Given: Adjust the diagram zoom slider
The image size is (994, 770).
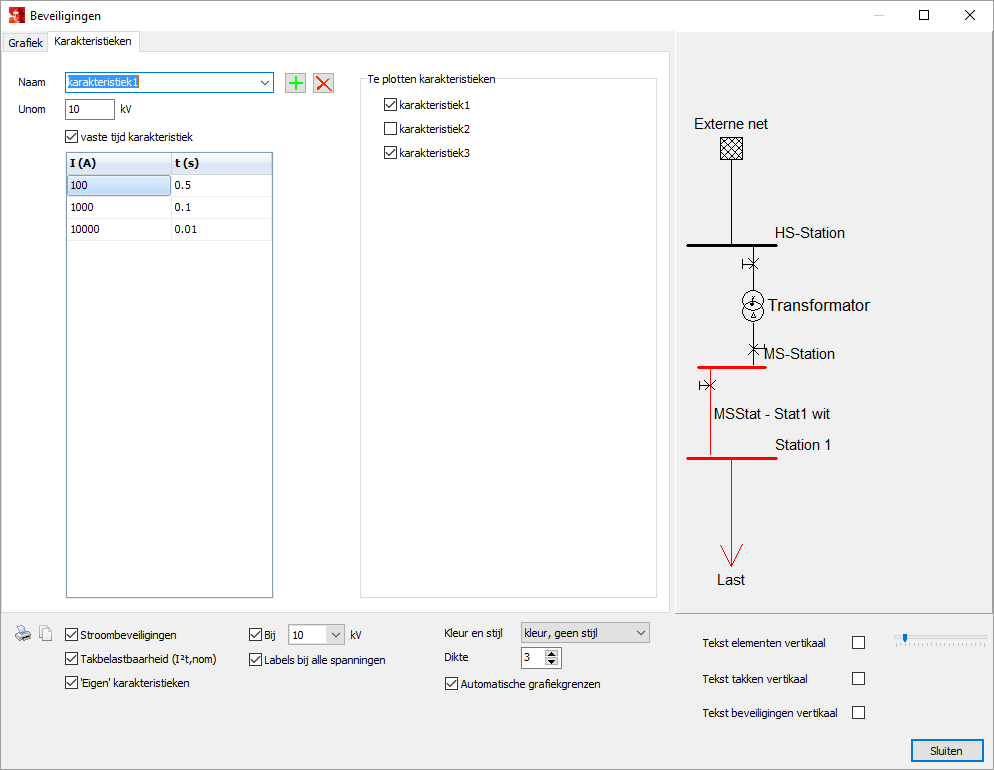Looking at the screenshot, I should tap(904, 638).
